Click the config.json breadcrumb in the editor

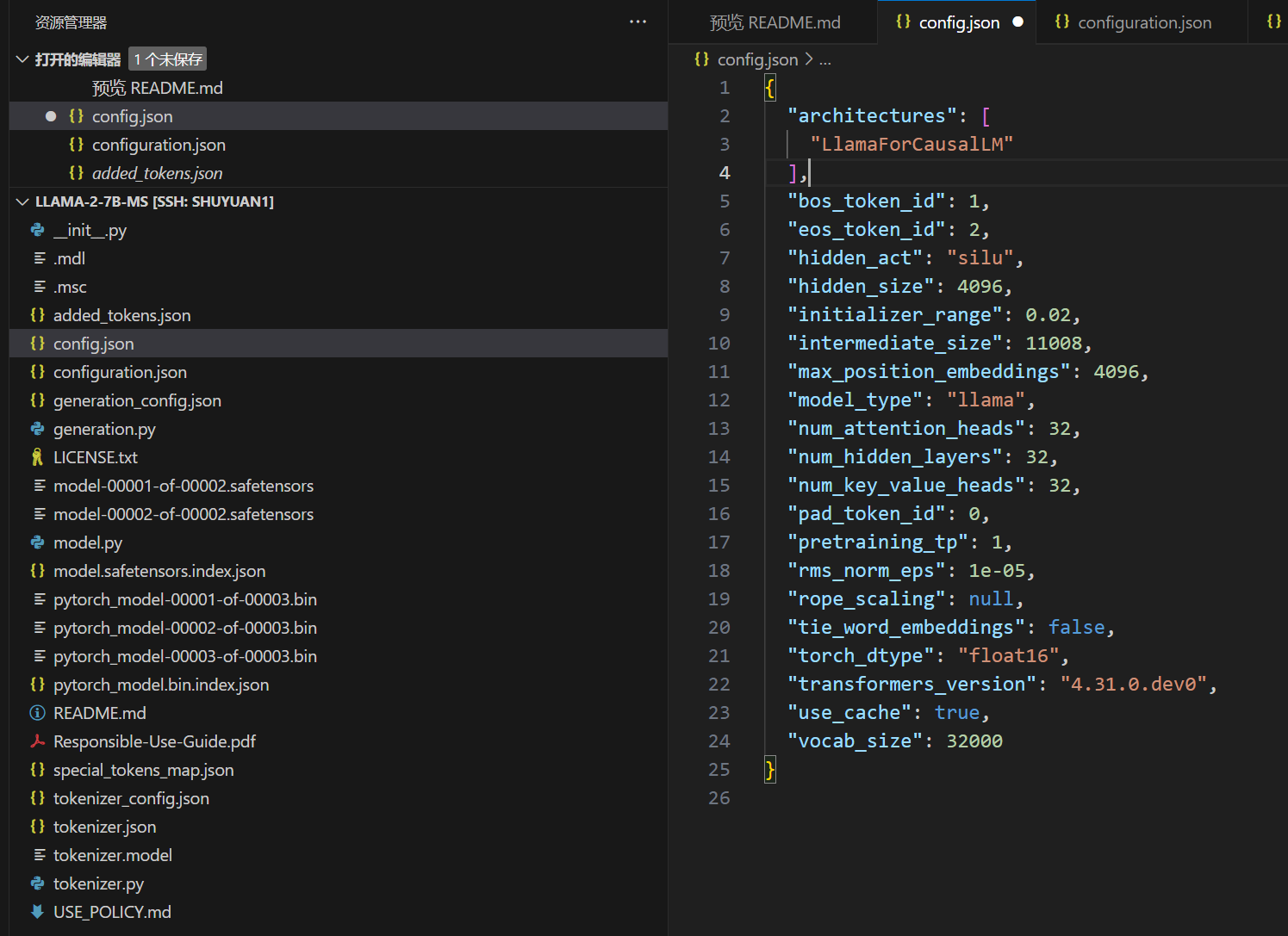coord(757,59)
